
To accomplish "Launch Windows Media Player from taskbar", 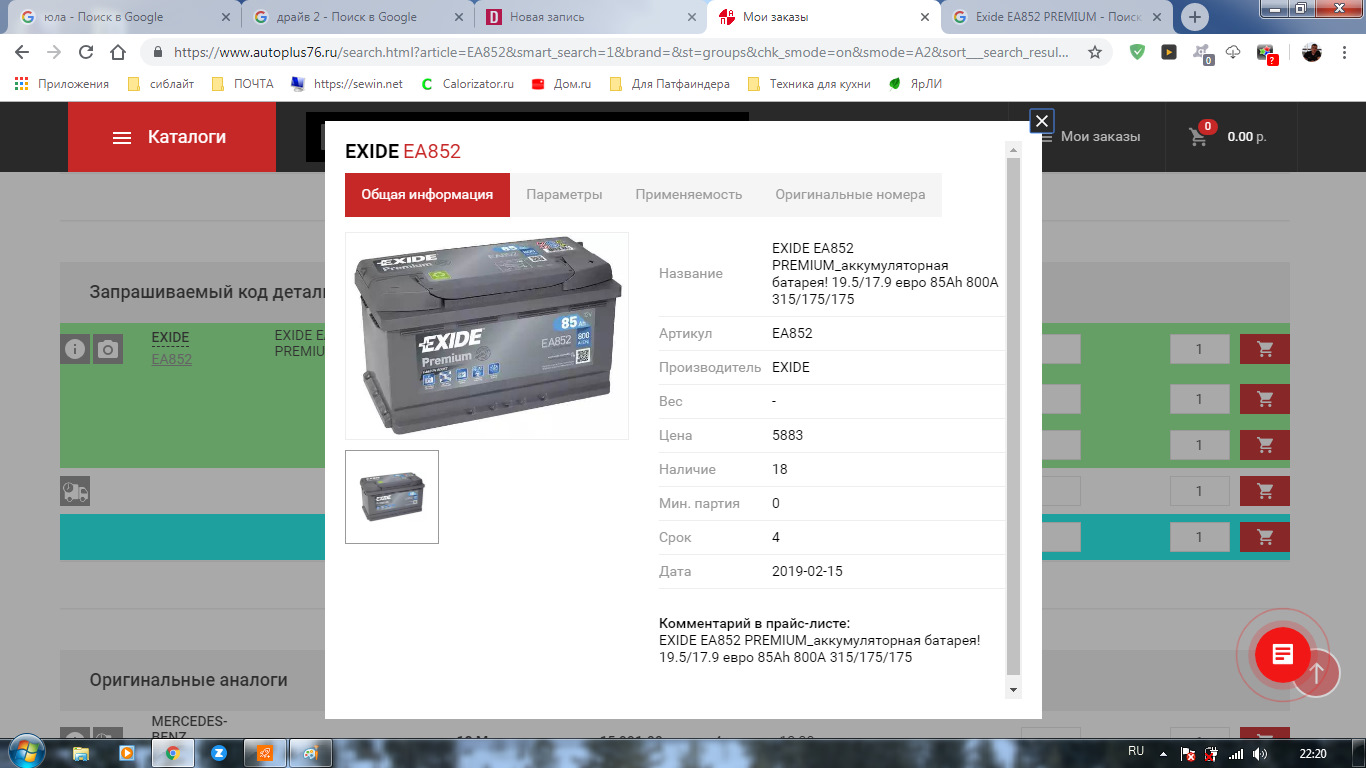I will (x=127, y=753).
